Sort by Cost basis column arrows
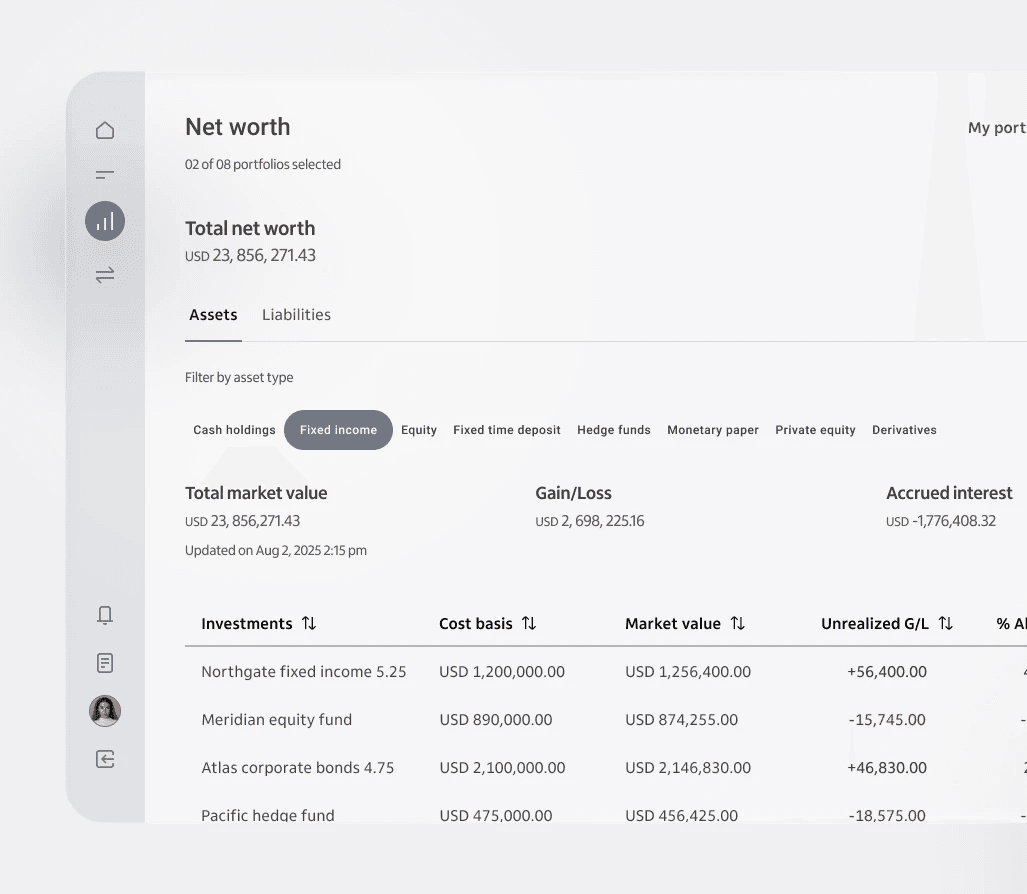The height and width of the screenshot is (894, 1027). coord(529,624)
